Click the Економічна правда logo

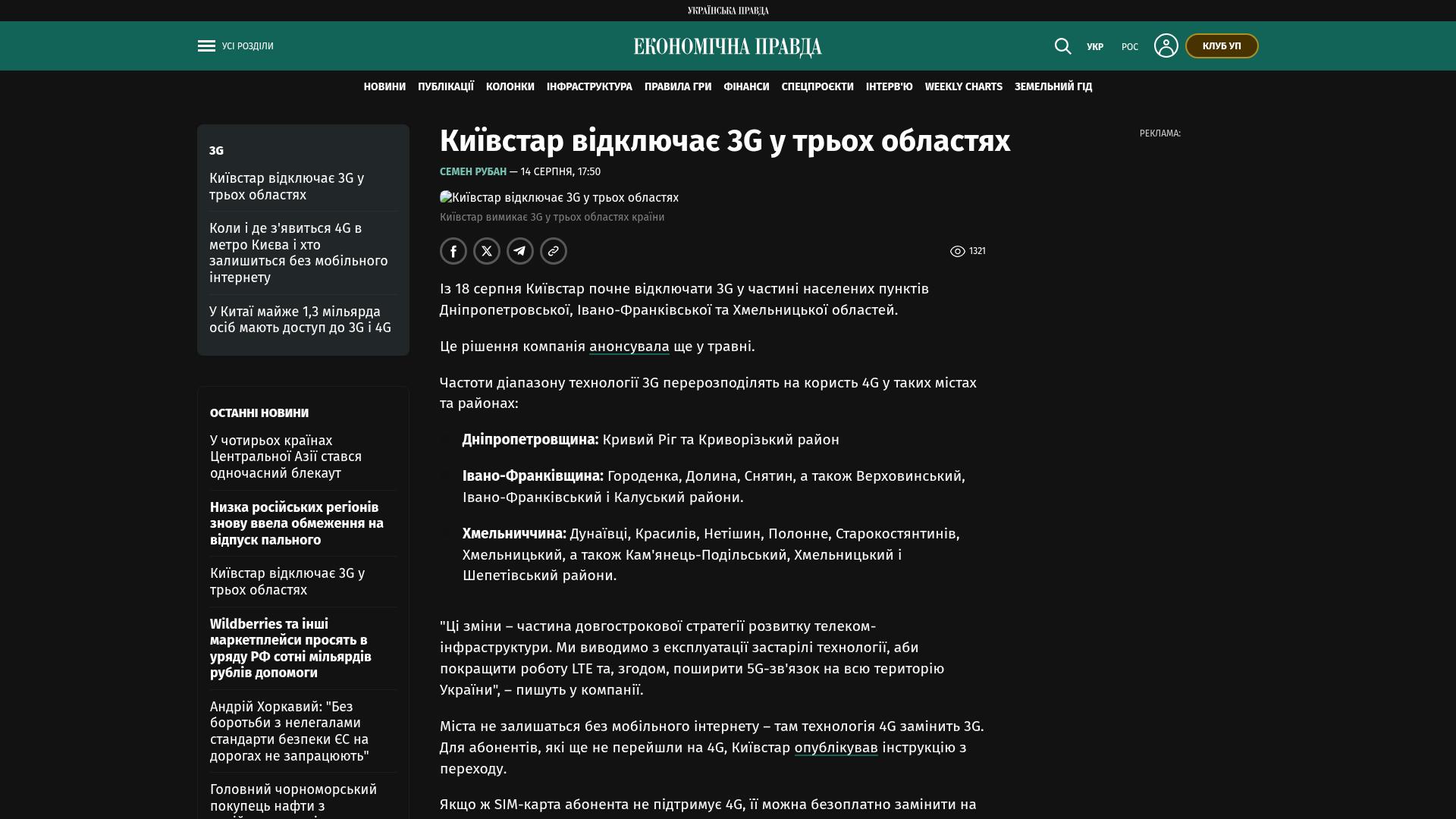click(728, 46)
